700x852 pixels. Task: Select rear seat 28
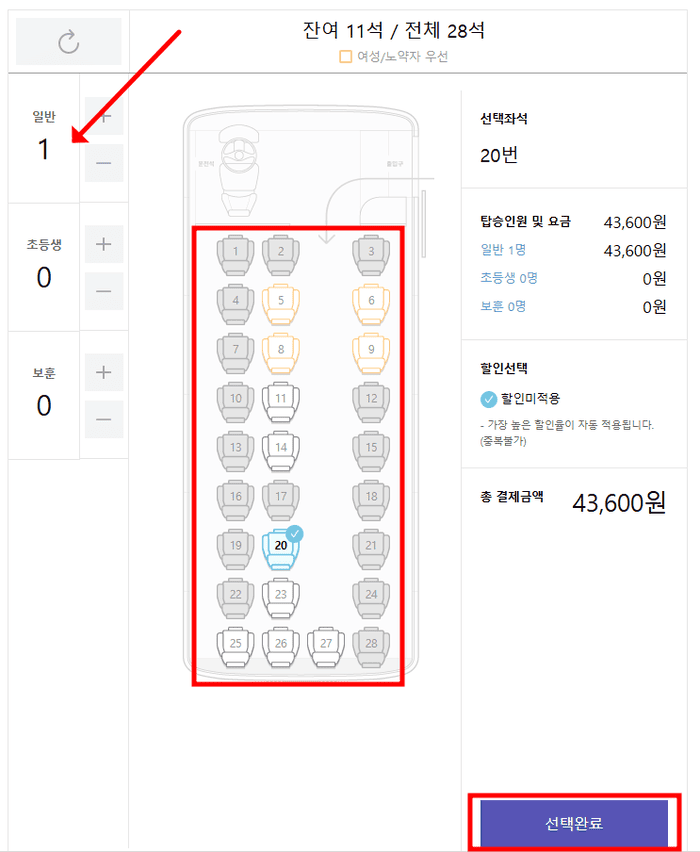pos(371,644)
